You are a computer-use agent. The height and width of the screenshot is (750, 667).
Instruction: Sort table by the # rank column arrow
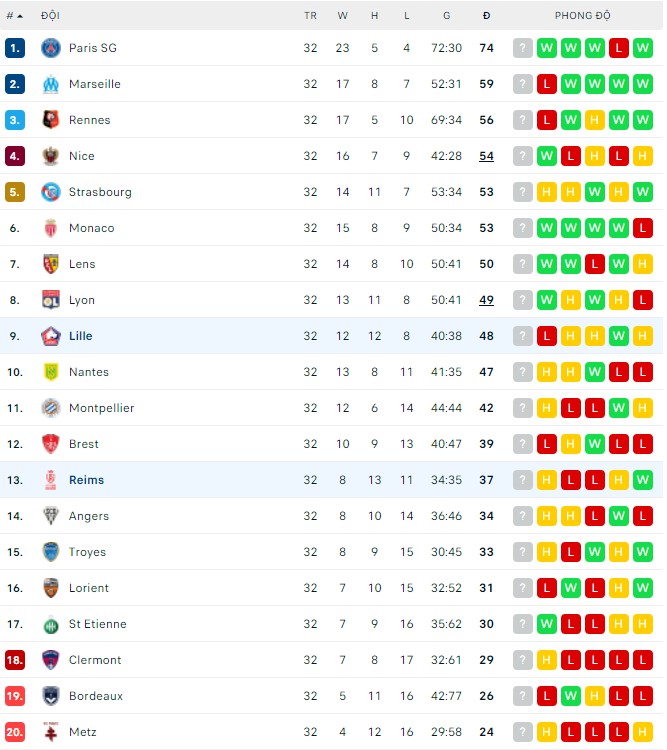(22, 16)
